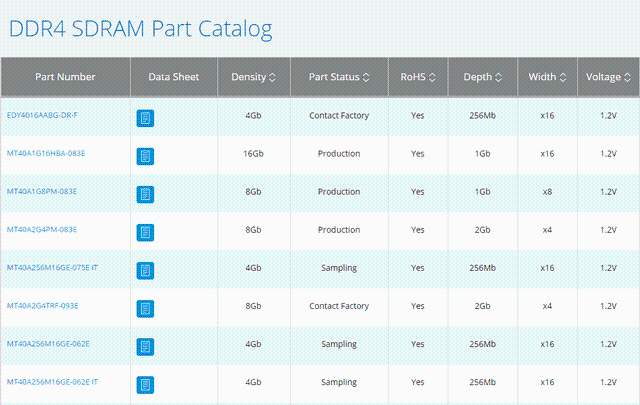Open part link EDY4016AABG-DR-F
The height and width of the screenshot is (405, 640).
pyautogui.click(x=42, y=115)
